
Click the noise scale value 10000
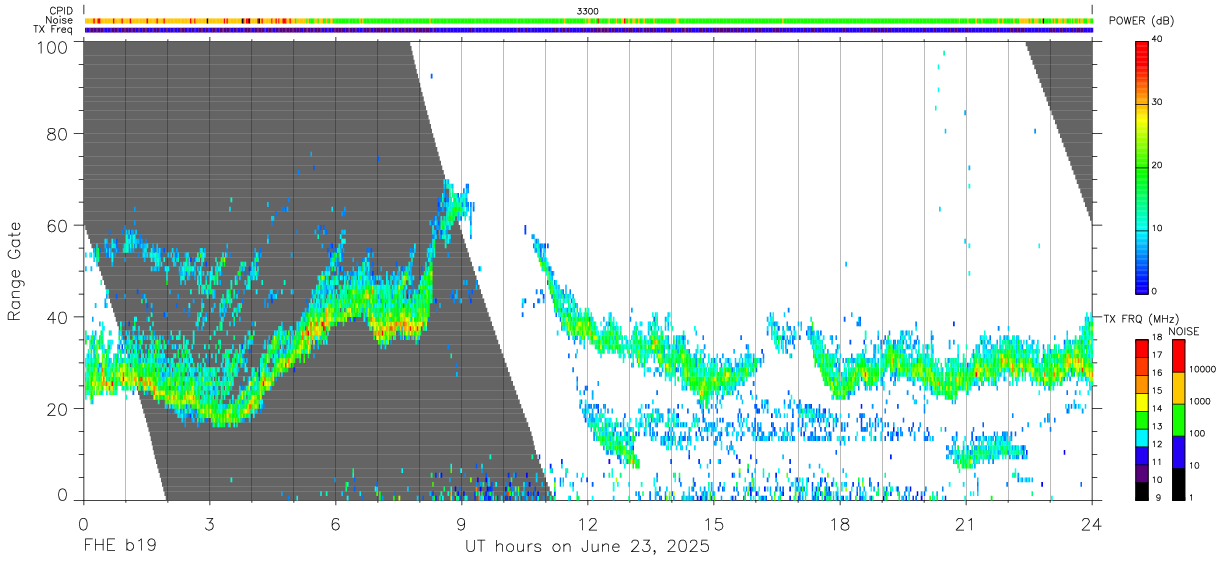(1202, 370)
